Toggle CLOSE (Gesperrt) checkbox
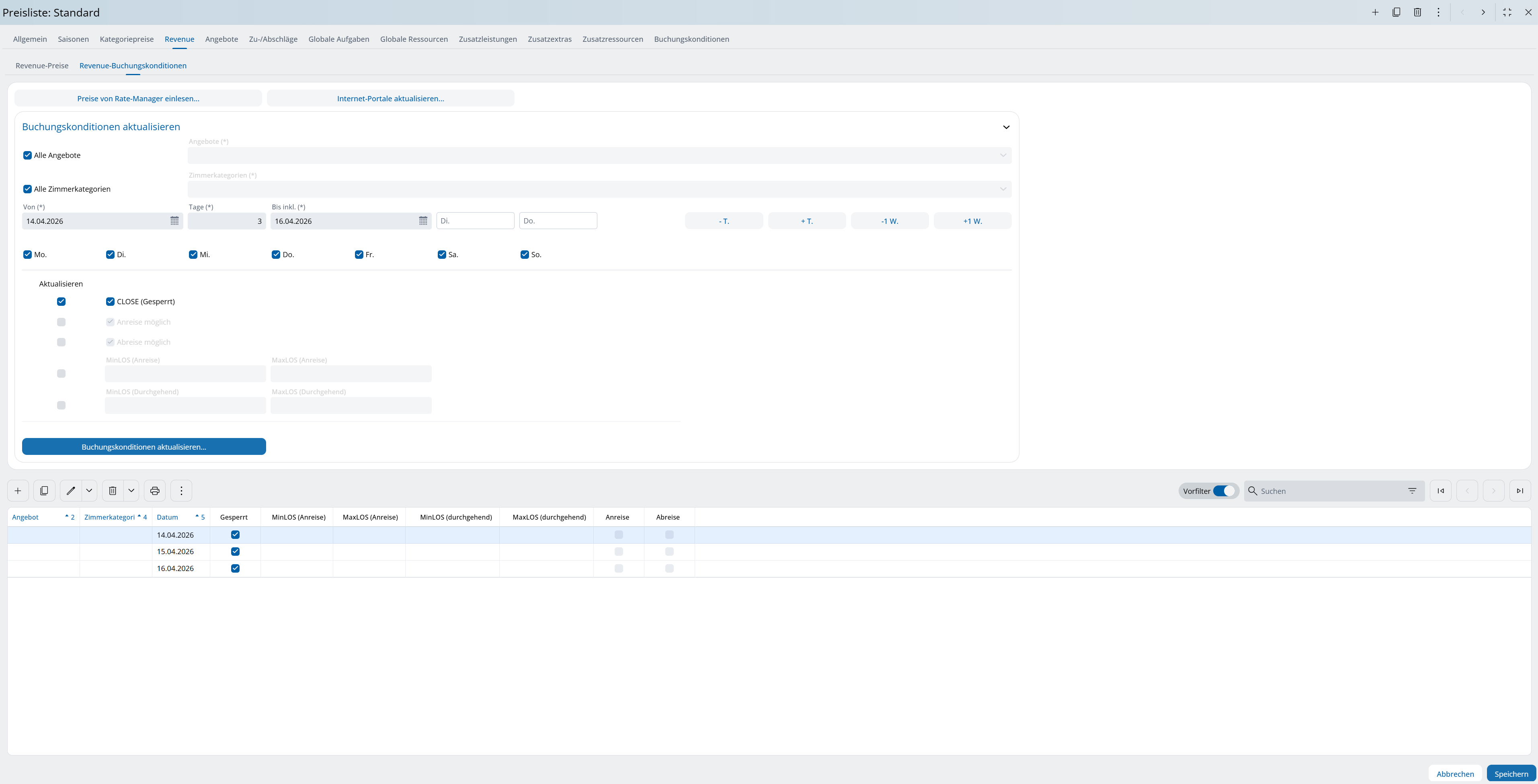Screen dimensions: 1538x784 click(x=111, y=301)
